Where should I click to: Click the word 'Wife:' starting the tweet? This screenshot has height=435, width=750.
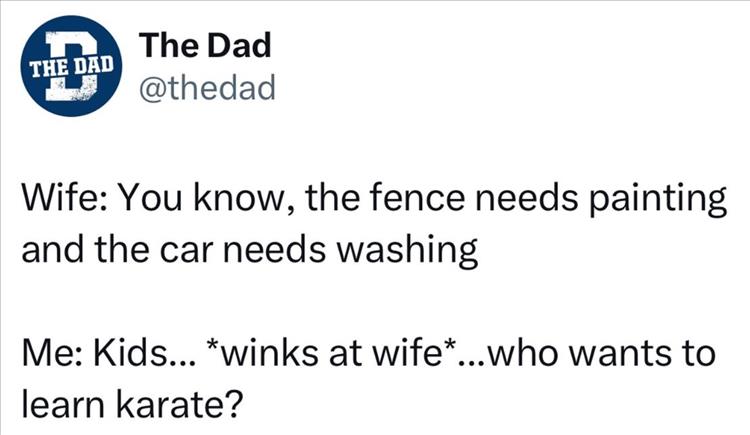(x=60, y=204)
